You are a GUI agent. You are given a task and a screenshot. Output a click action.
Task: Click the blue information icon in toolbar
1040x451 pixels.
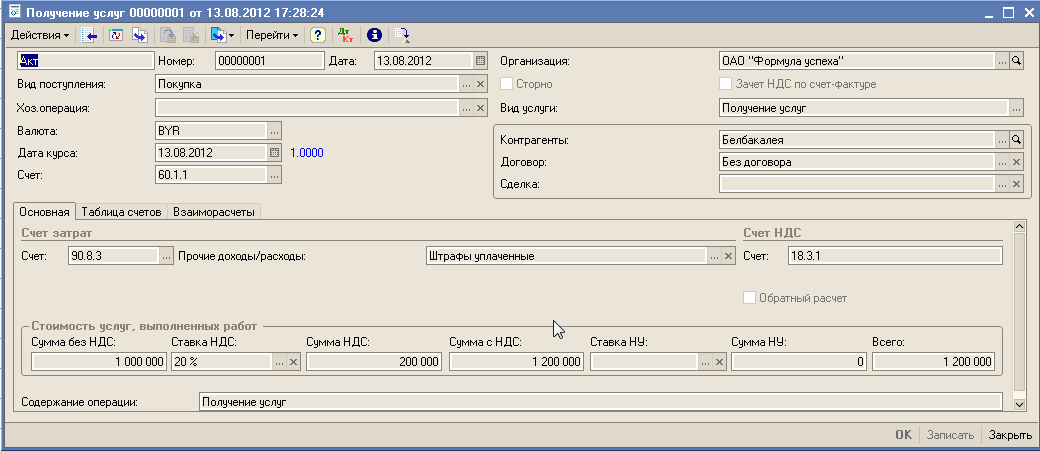pyautogui.click(x=375, y=34)
